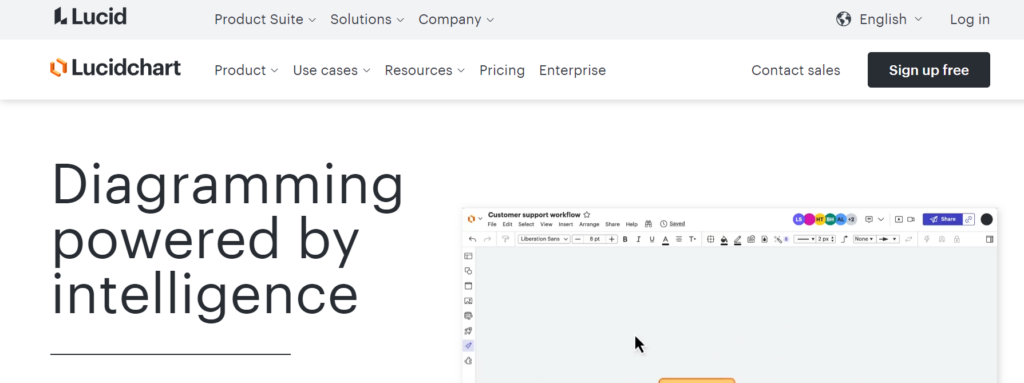1024x383 pixels.
Task: Toggle bold formatting in editor toolbar
Action: 625,239
